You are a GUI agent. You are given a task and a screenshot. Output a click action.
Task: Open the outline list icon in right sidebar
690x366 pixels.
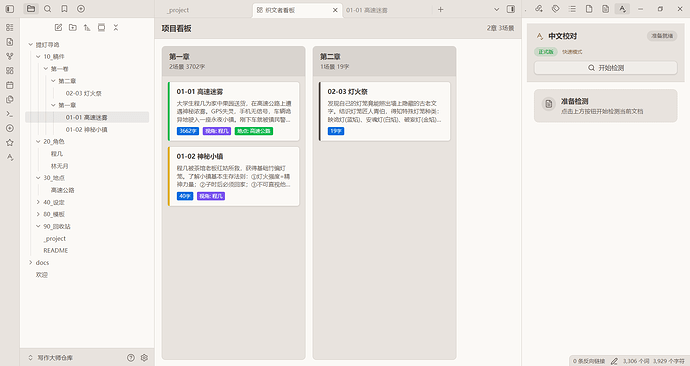[x=572, y=9]
